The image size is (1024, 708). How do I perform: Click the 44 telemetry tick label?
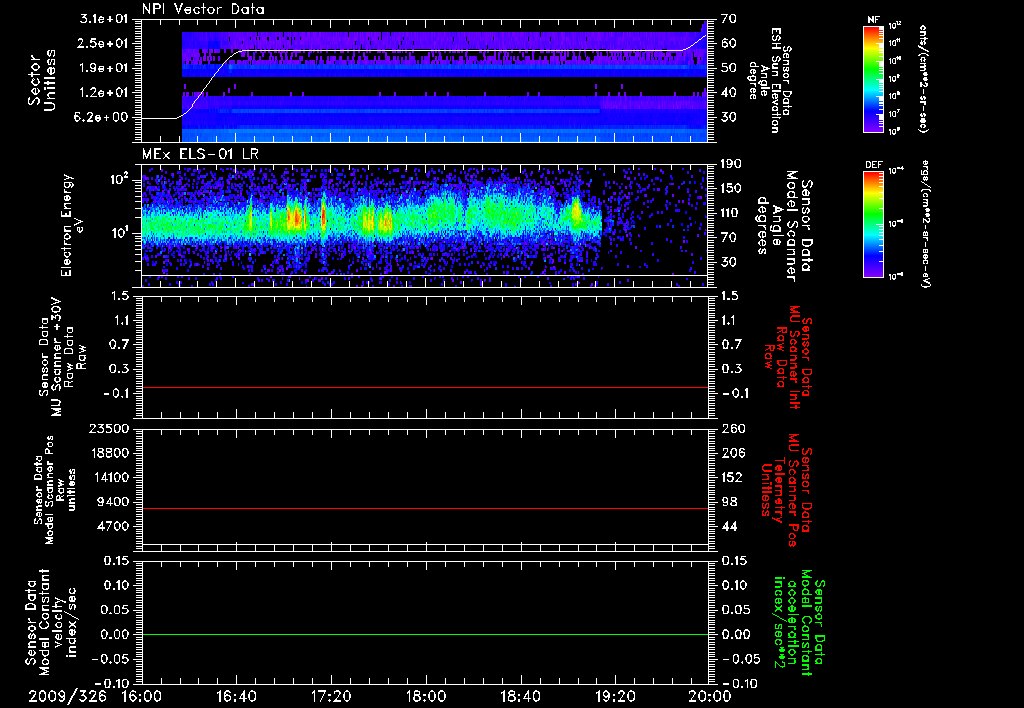[x=729, y=526]
